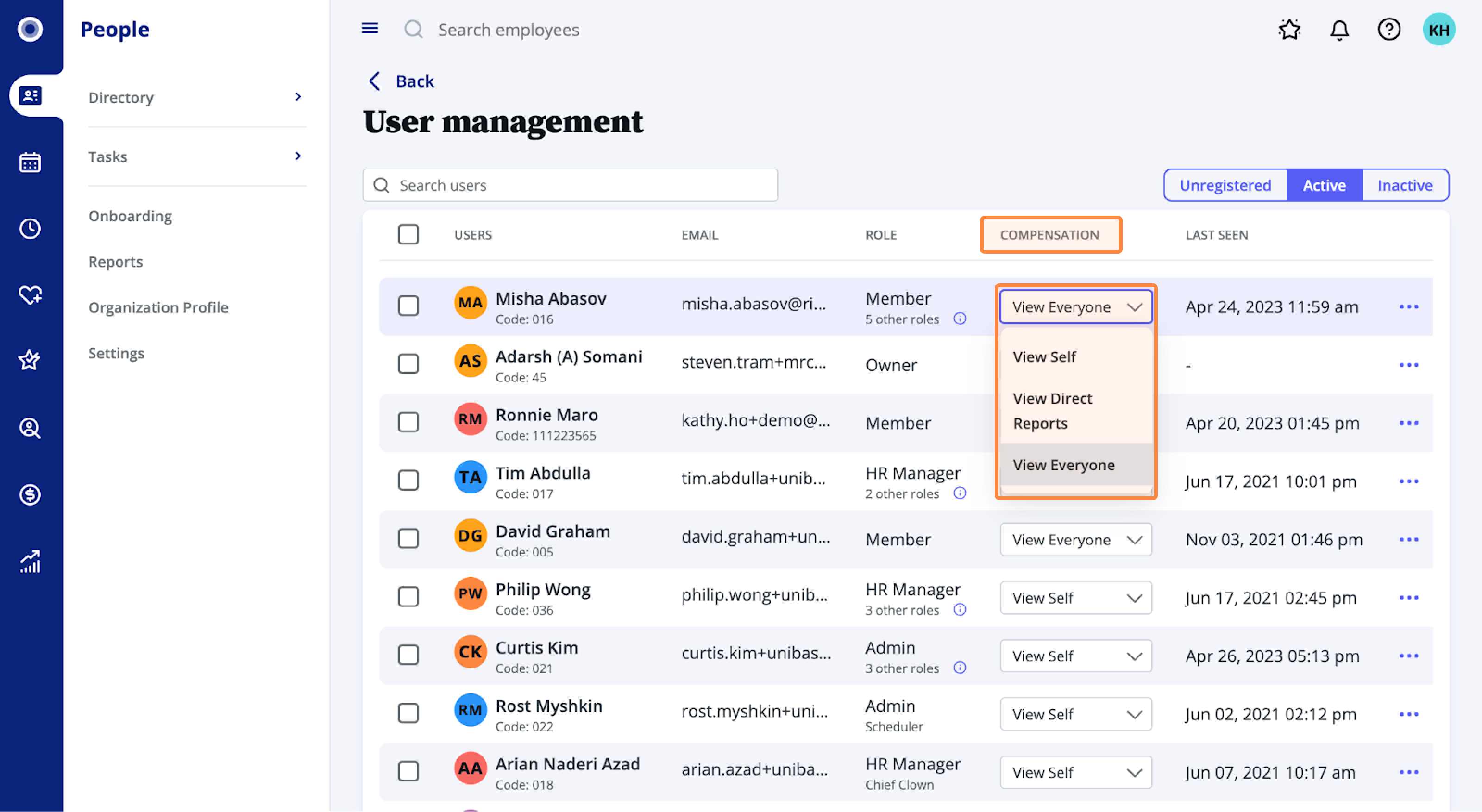Open the calendar icon in sidebar
1482x812 pixels.
(30, 163)
